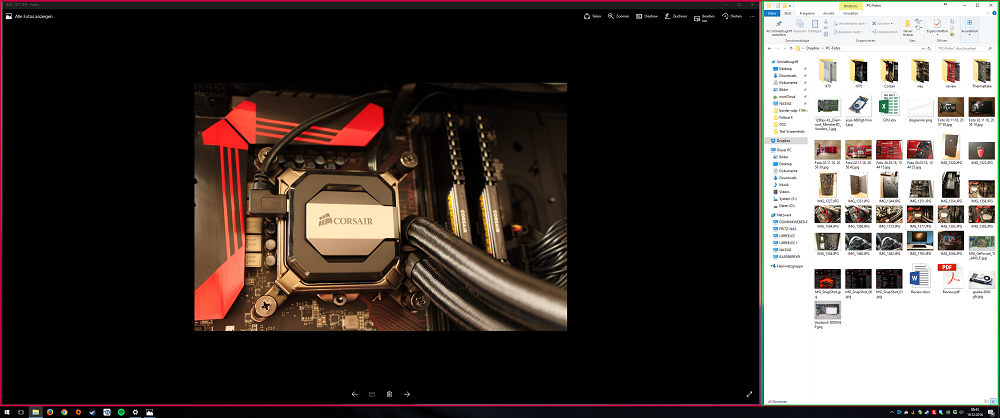Select the Review.pdf file
This screenshot has height=418, width=1000.
pyautogui.click(x=951, y=280)
